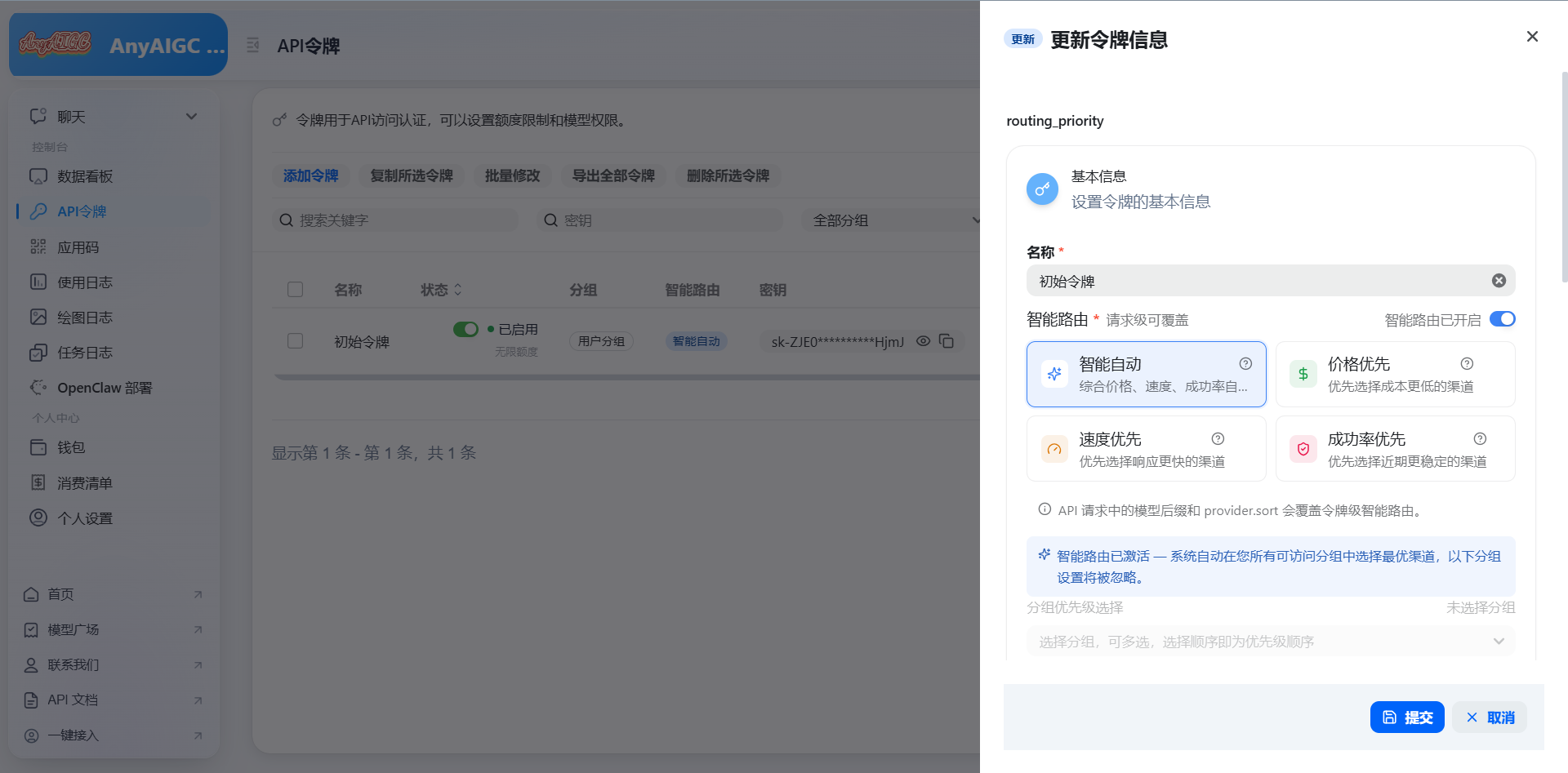This screenshot has width=1568, height=773.
Task: Open the 钱包 menu item
Action: click(113, 447)
